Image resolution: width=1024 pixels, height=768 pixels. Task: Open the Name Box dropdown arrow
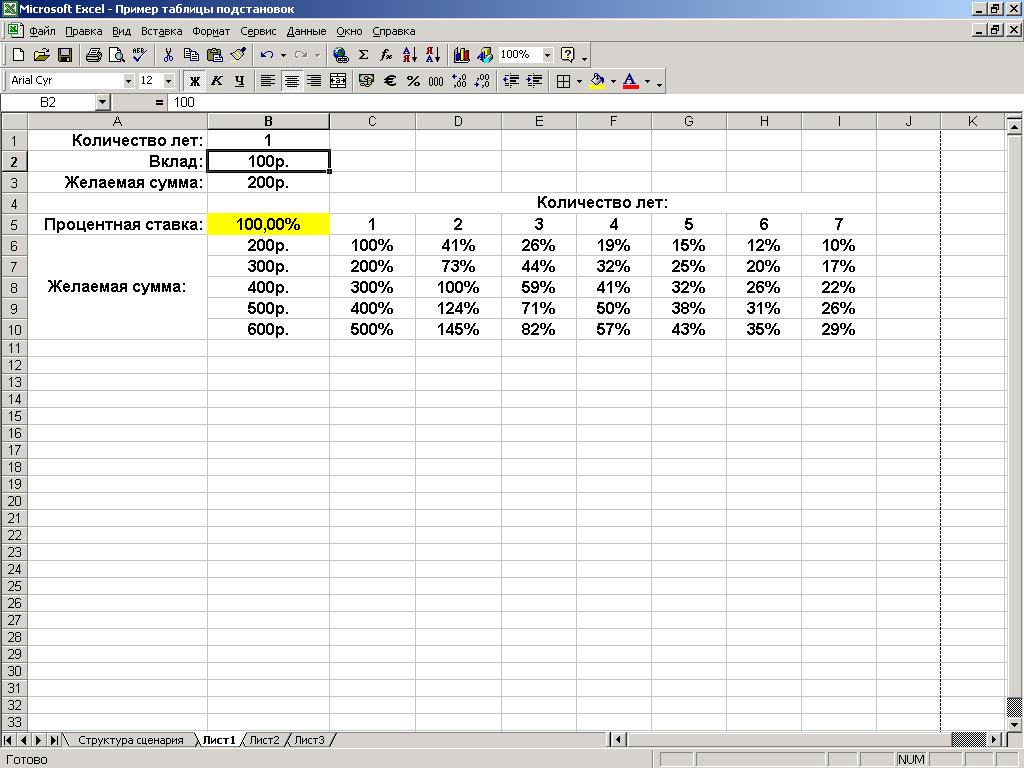click(x=102, y=103)
